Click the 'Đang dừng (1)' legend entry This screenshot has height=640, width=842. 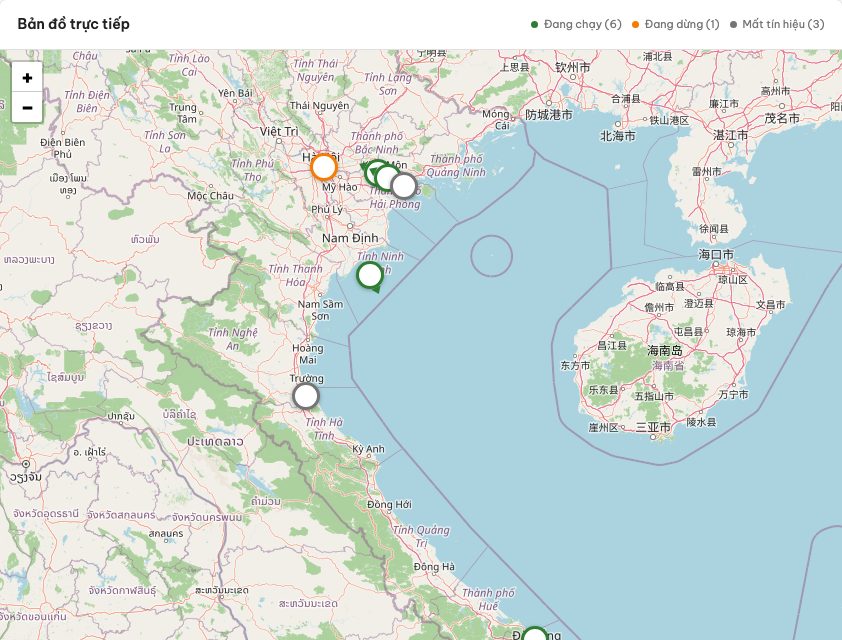676,24
